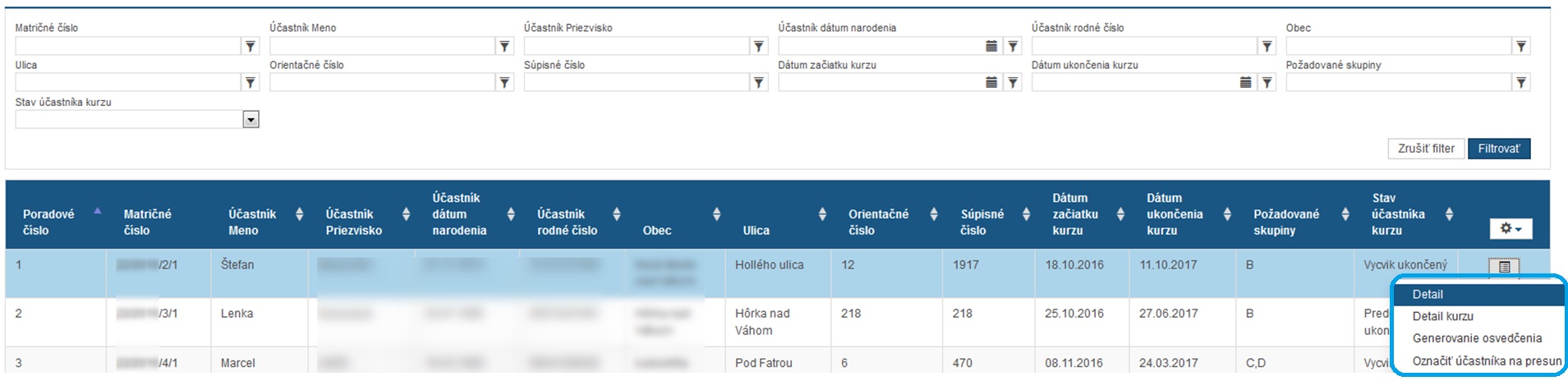Viewport: 1568px width, 381px height.
Task: Open the gear settings dropdown in table header
Action: (x=1511, y=228)
